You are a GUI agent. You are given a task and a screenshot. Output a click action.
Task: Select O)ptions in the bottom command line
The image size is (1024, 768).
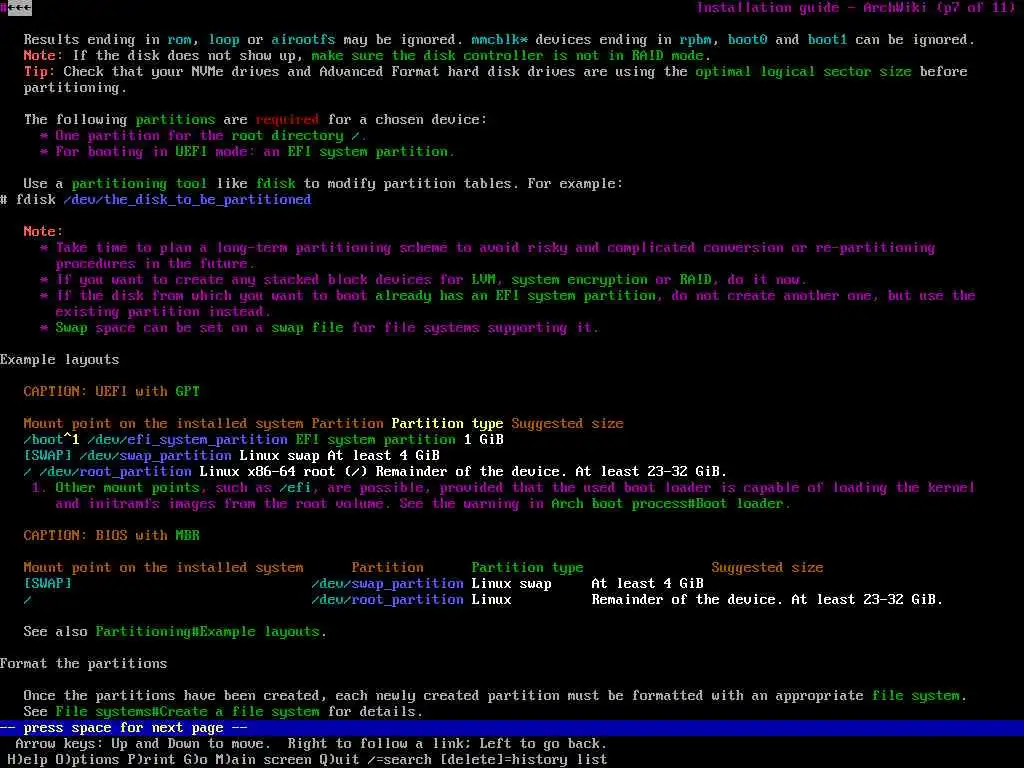[x=88, y=760]
